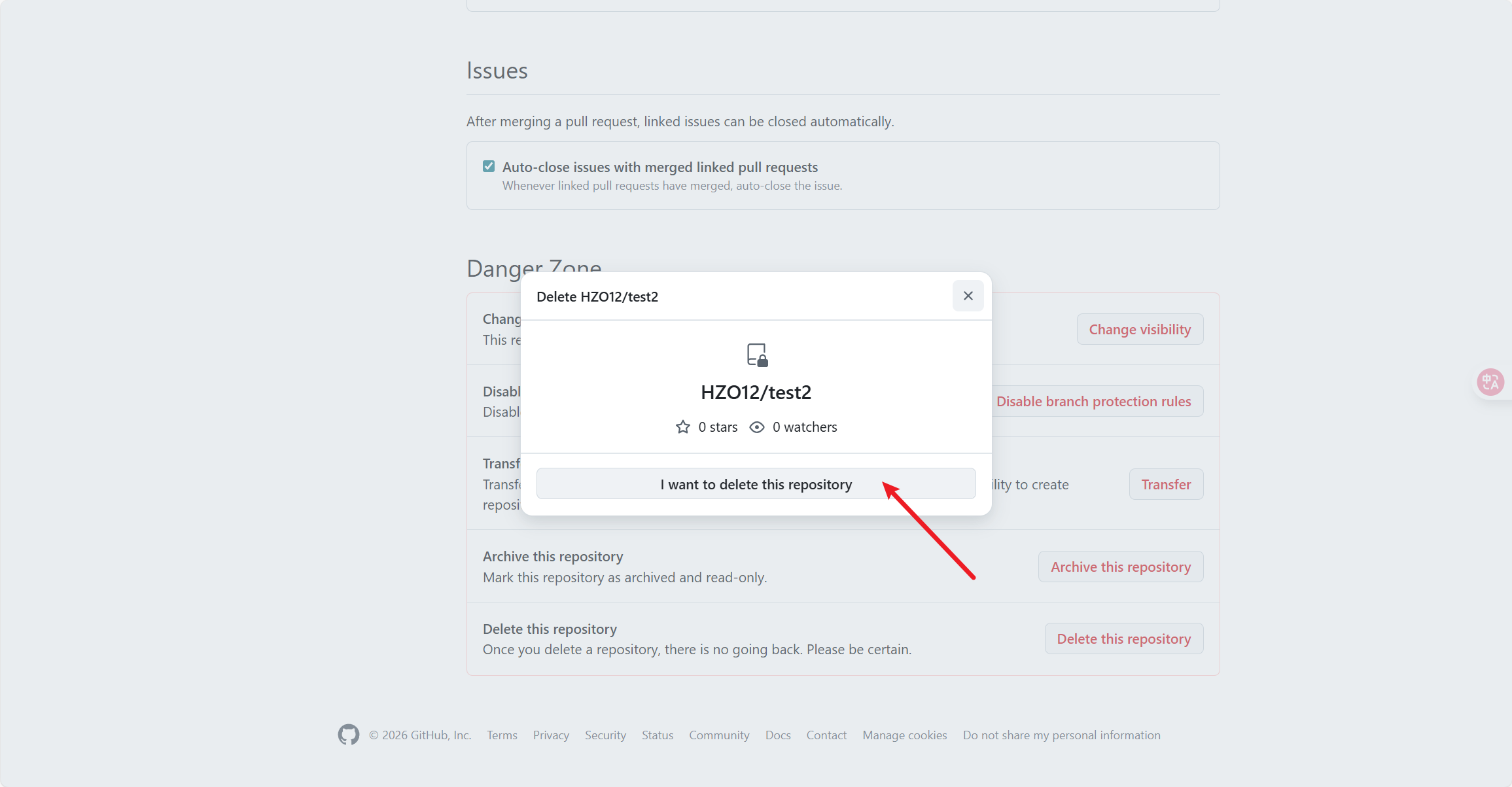Click the eye icon beside 0 watchers

(x=757, y=427)
